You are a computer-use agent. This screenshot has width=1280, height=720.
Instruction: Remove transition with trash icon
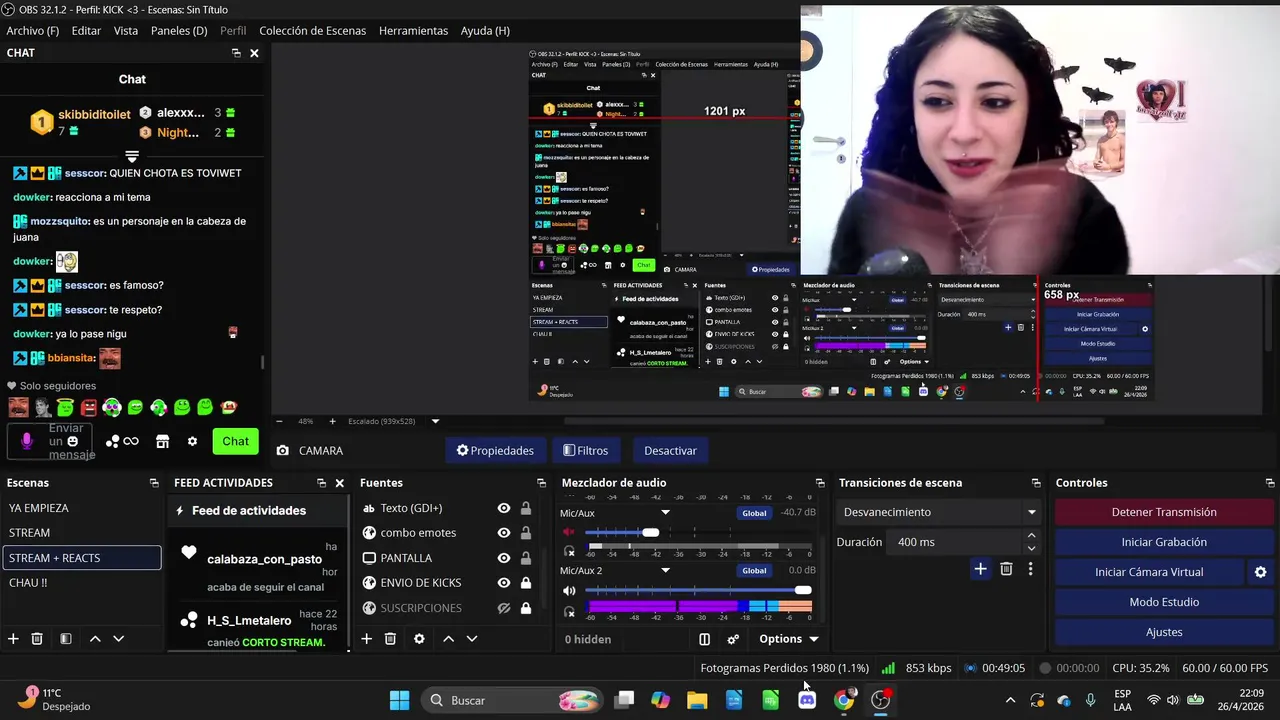pos(1007,569)
